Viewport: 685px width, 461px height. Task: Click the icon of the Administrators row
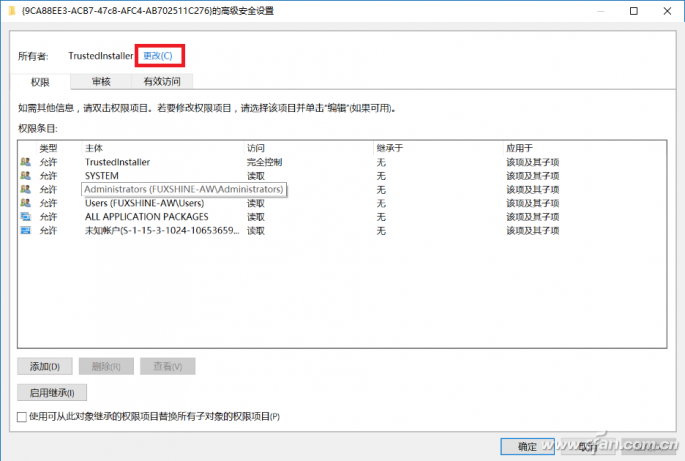[x=24, y=189]
